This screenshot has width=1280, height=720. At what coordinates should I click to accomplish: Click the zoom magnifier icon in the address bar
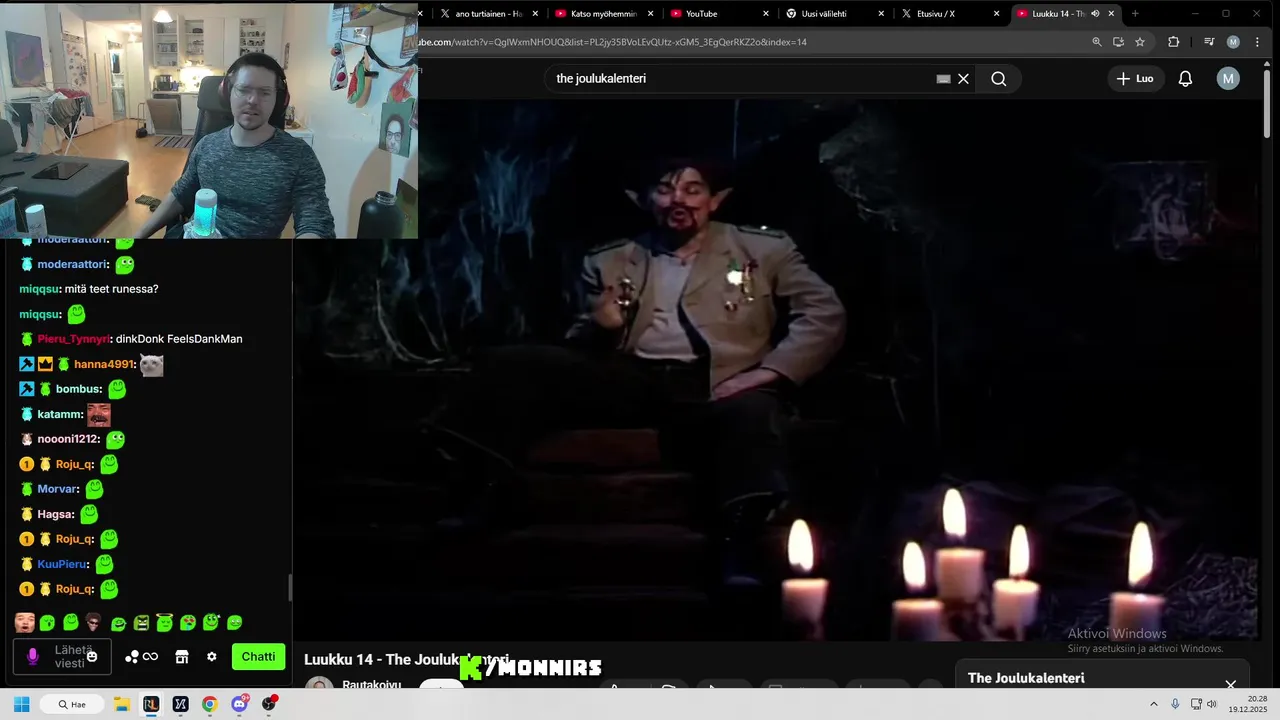coord(1097,42)
